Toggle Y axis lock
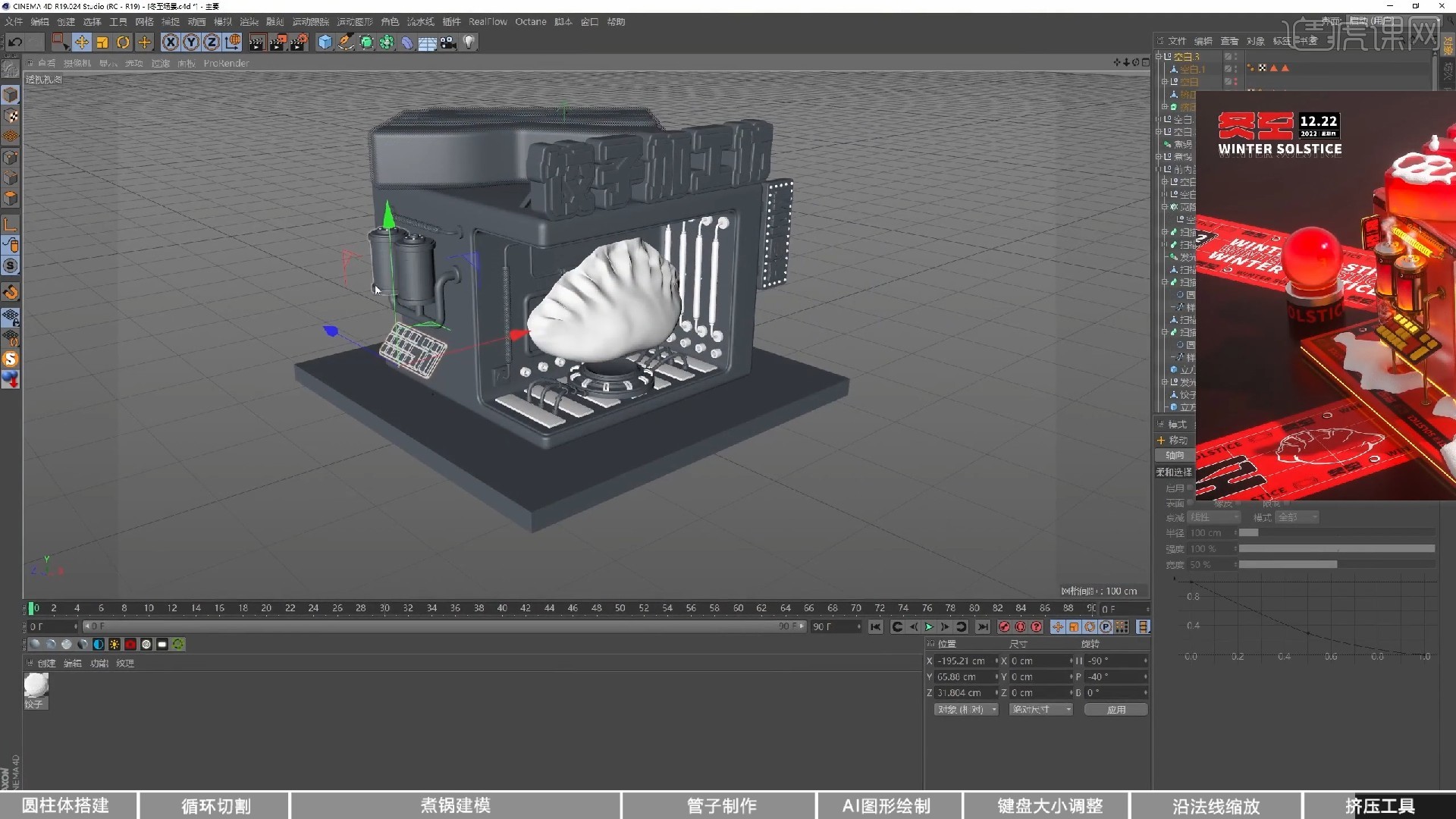This screenshot has height=819, width=1456. click(191, 42)
